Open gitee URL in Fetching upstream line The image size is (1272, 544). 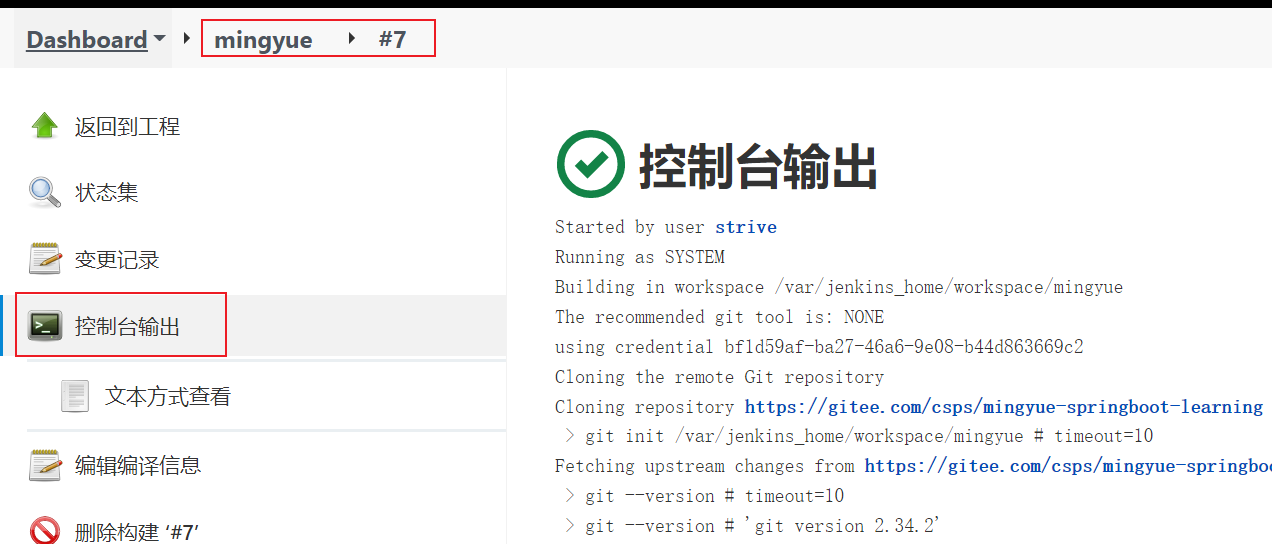pyautogui.click(x=1068, y=466)
